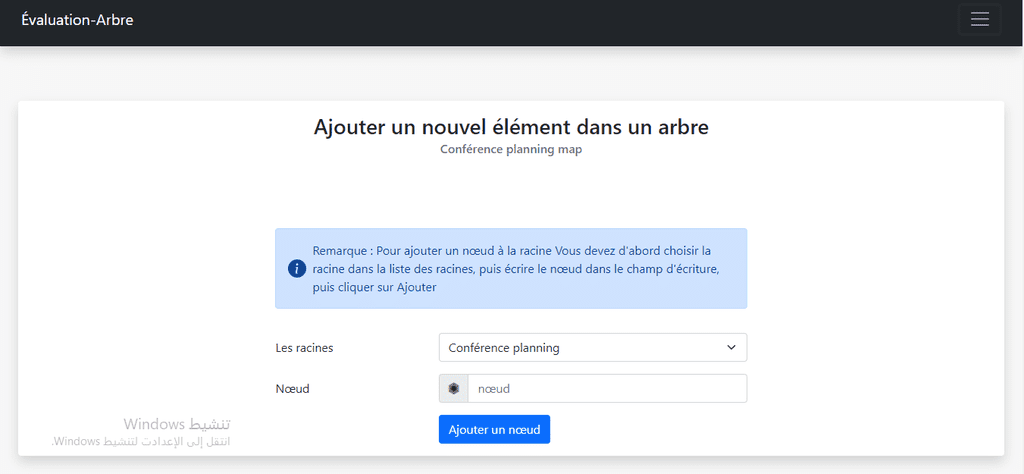The image size is (1024, 474).
Task: Click the grey page background below the navbar
Action: pos(511,73)
